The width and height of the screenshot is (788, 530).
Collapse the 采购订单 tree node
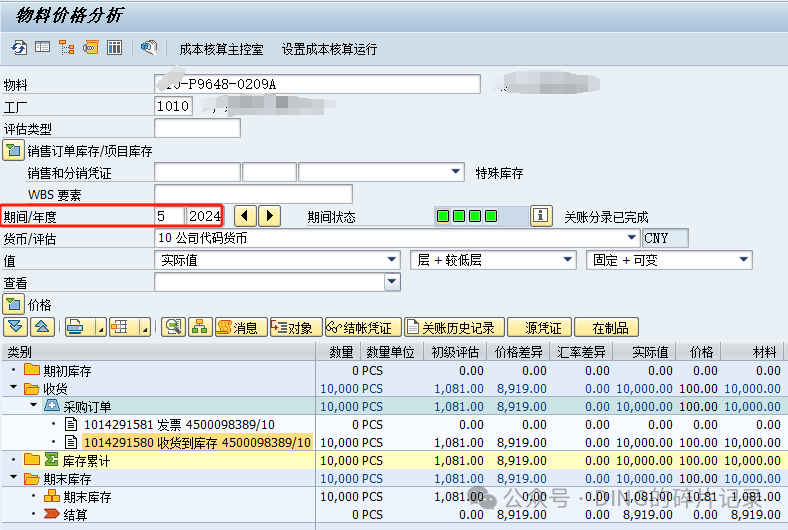[x=34, y=405]
